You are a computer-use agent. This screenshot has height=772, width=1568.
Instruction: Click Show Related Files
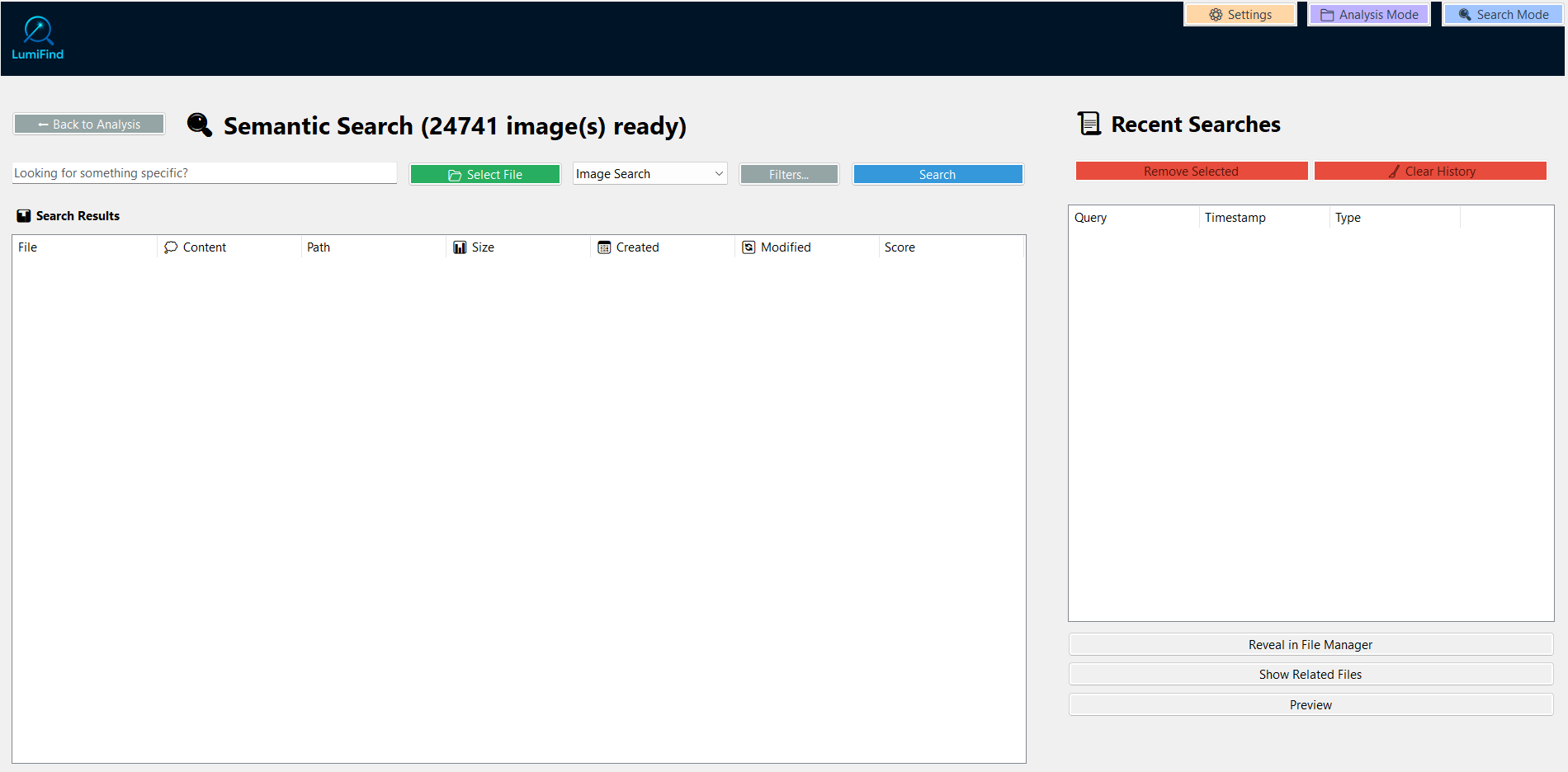coord(1311,675)
